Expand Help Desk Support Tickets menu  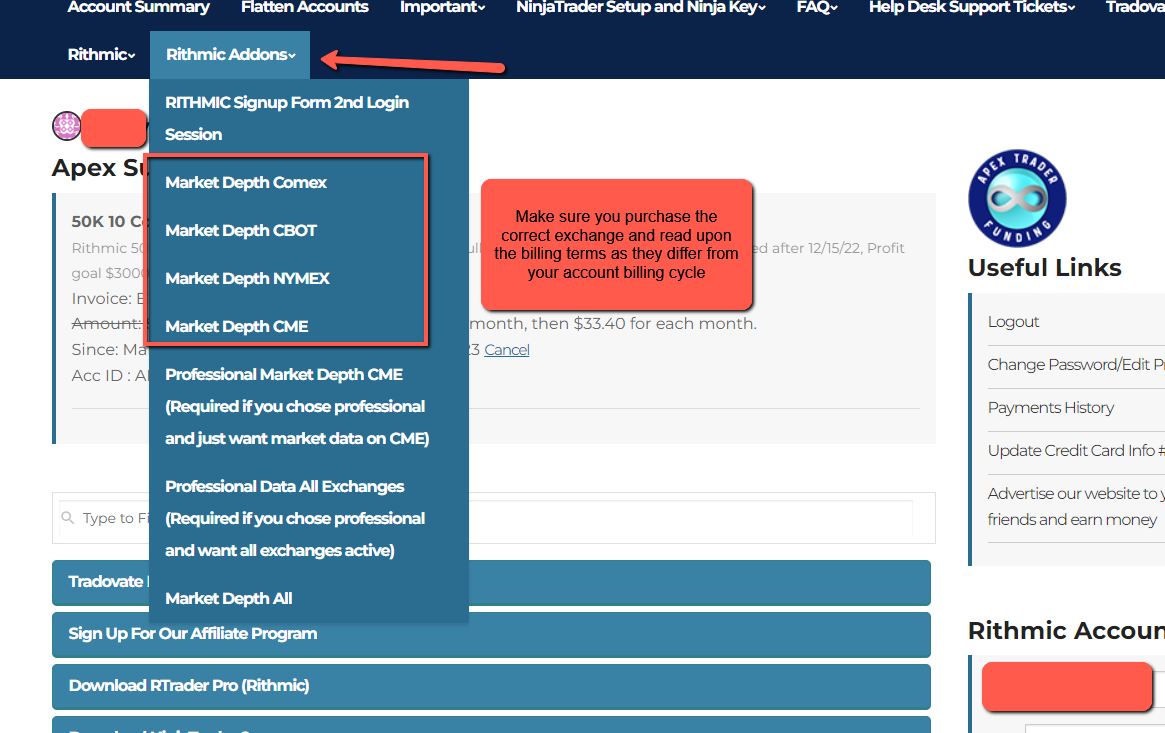(x=972, y=7)
